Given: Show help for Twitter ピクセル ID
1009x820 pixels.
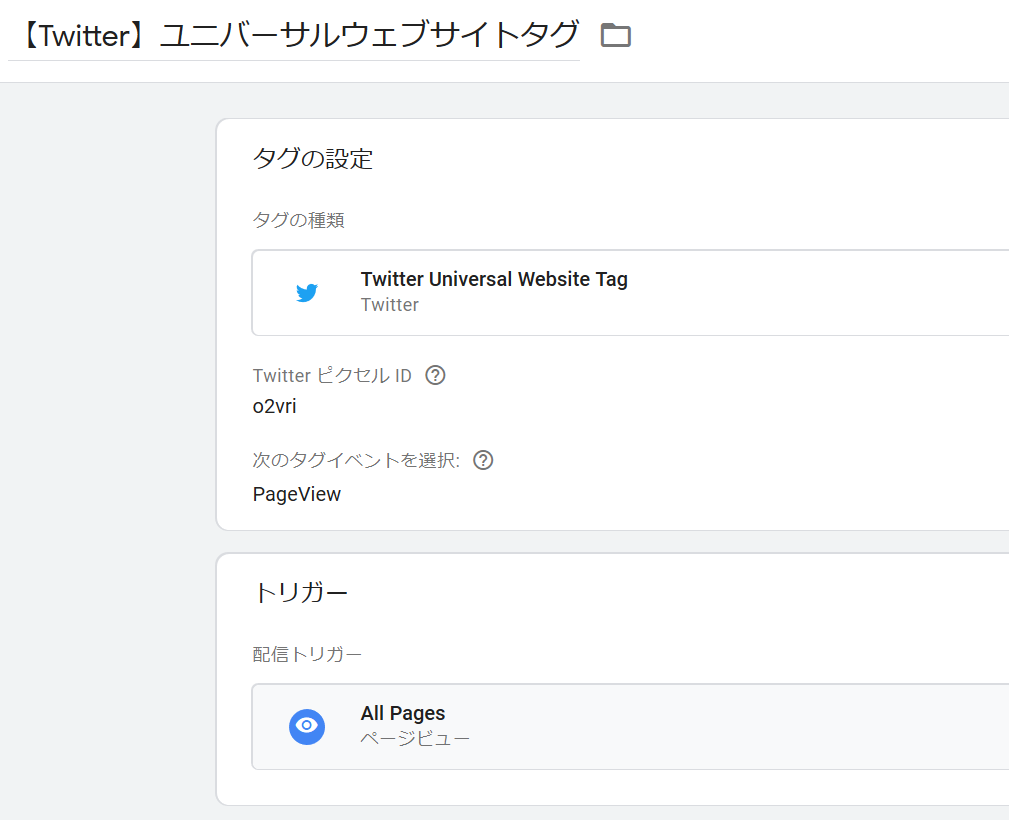Looking at the screenshot, I should 436,375.
